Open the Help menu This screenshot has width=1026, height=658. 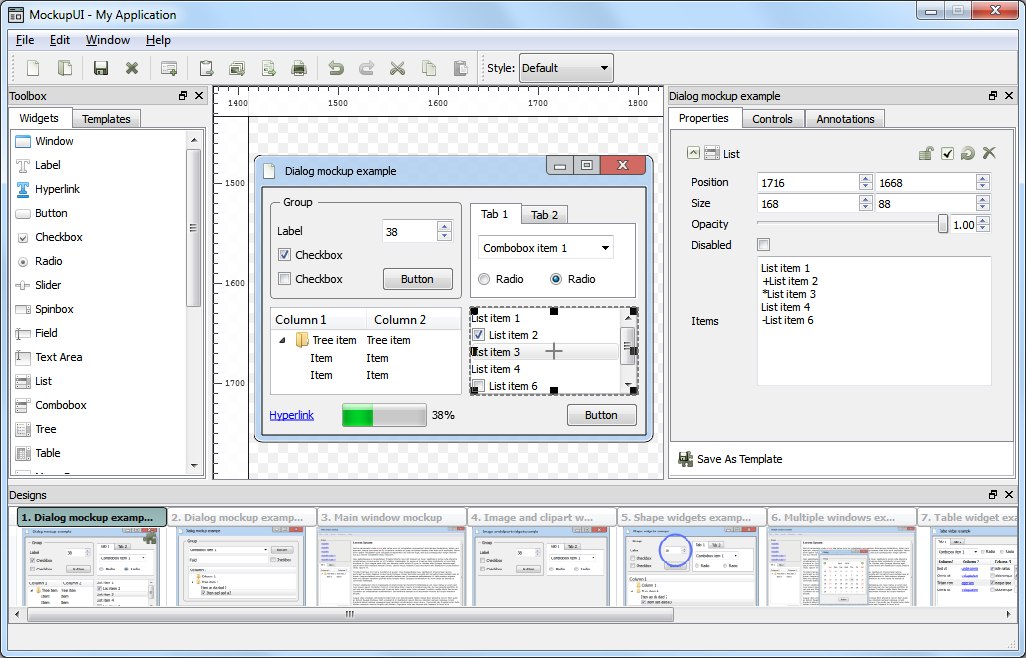158,40
